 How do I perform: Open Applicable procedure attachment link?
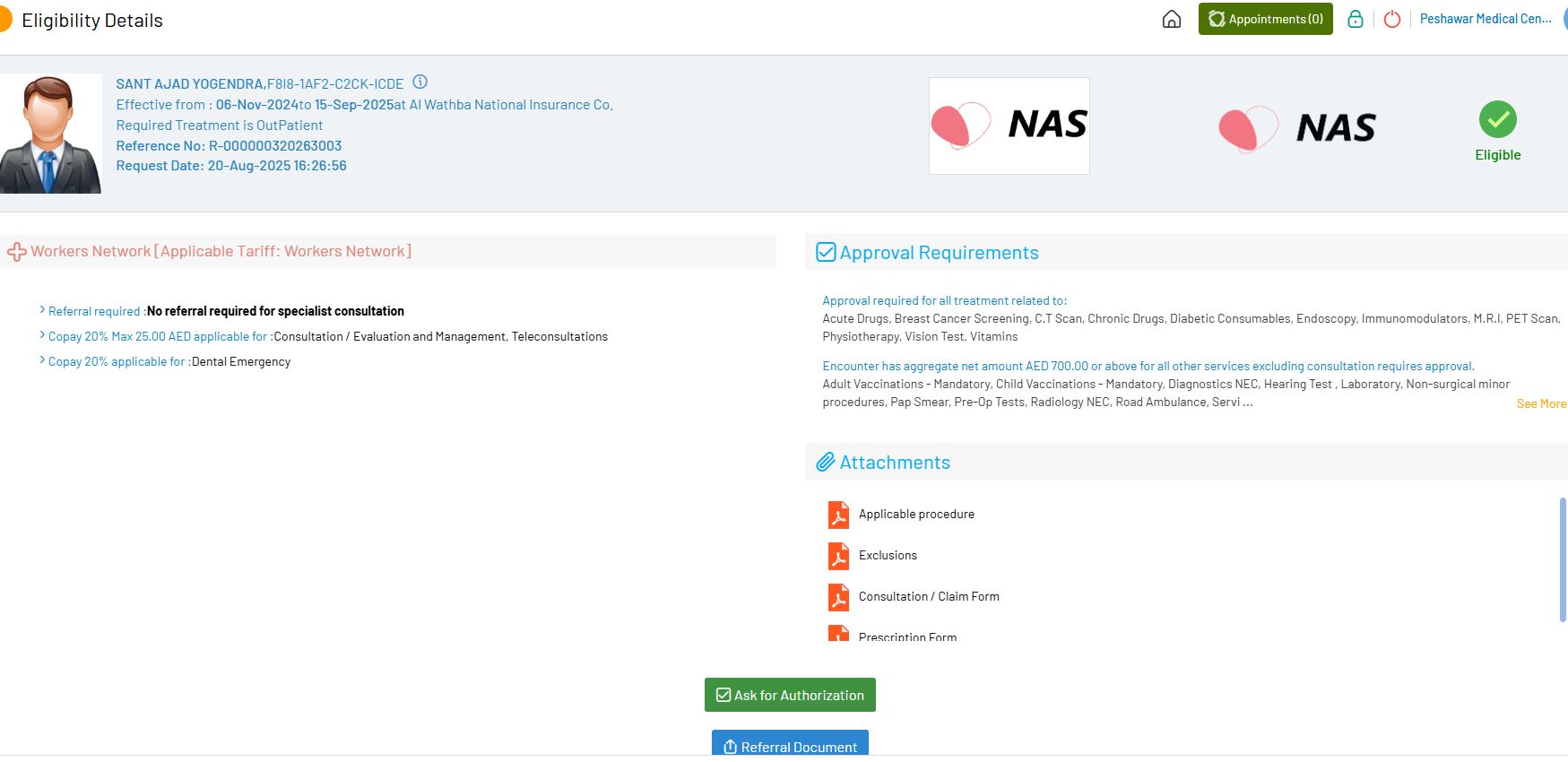click(x=916, y=515)
